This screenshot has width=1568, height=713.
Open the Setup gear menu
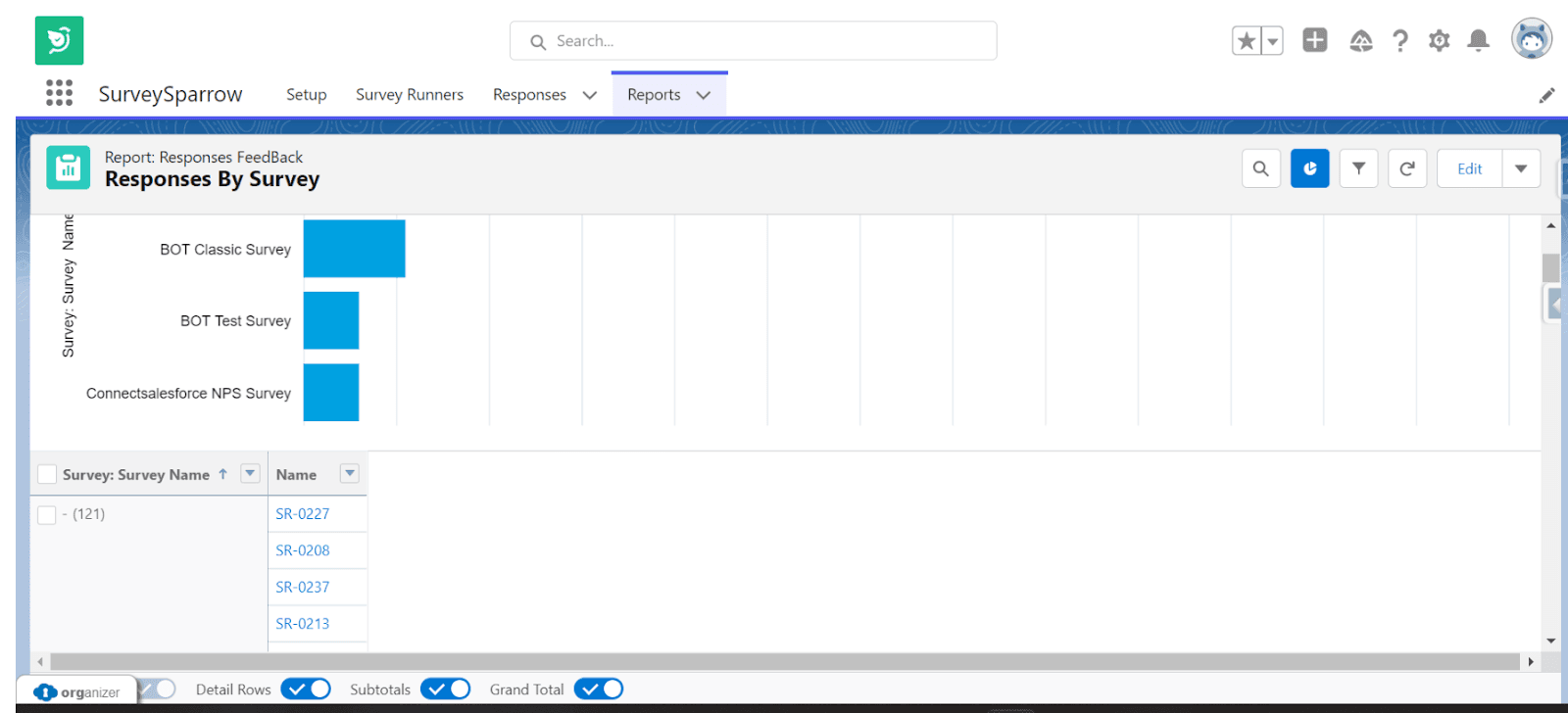click(x=1439, y=41)
